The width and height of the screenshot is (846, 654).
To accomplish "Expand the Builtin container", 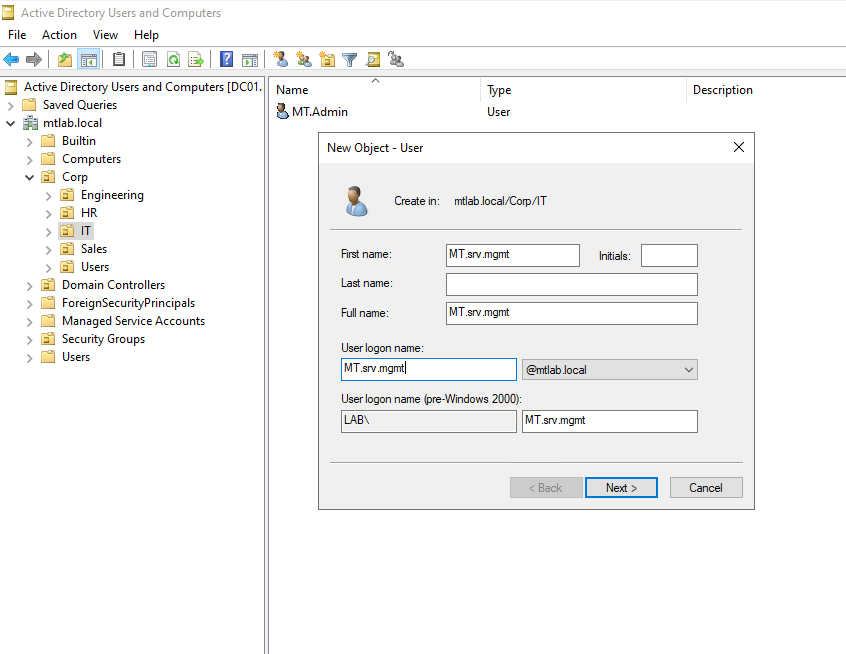I will 30,141.
